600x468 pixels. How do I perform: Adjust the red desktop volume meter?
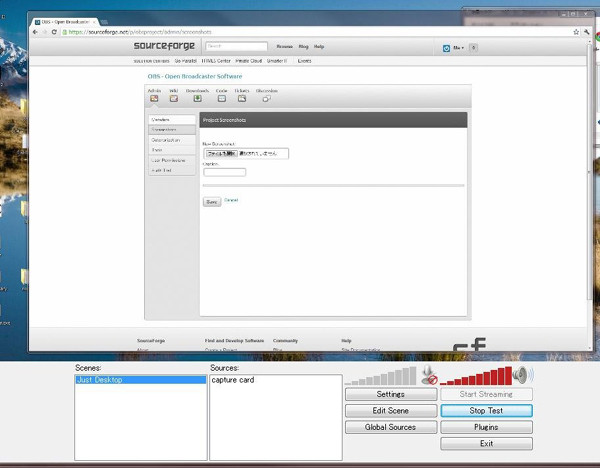point(476,376)
